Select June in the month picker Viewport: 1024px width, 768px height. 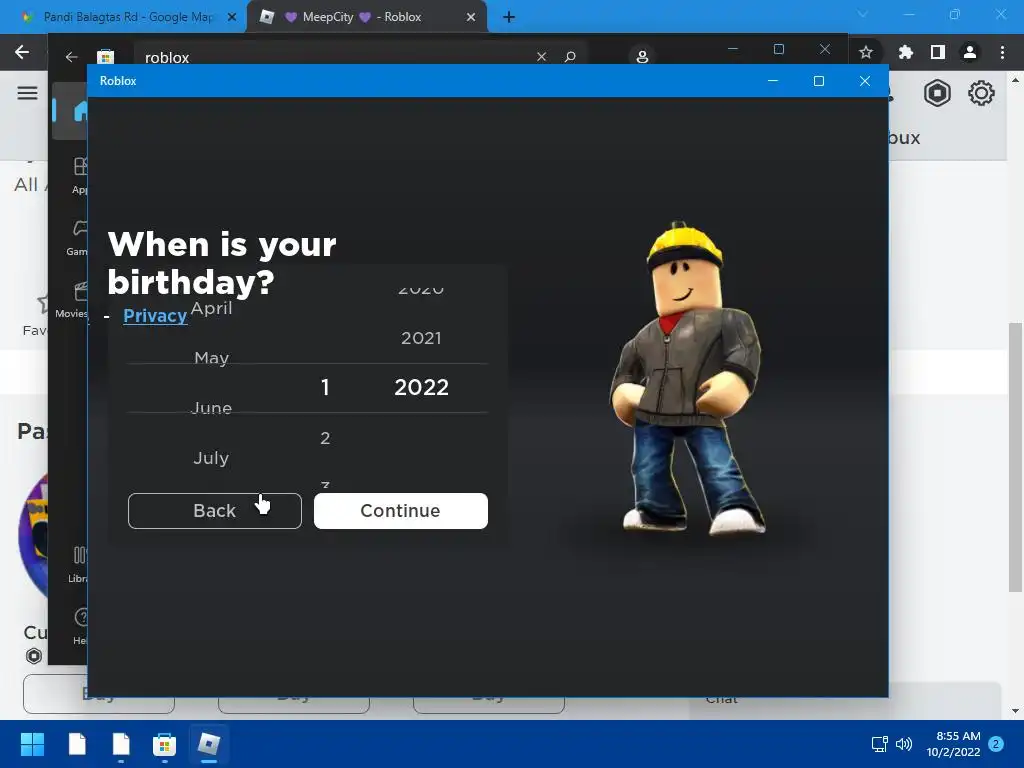pyautogui.click(x=212, y=408)
